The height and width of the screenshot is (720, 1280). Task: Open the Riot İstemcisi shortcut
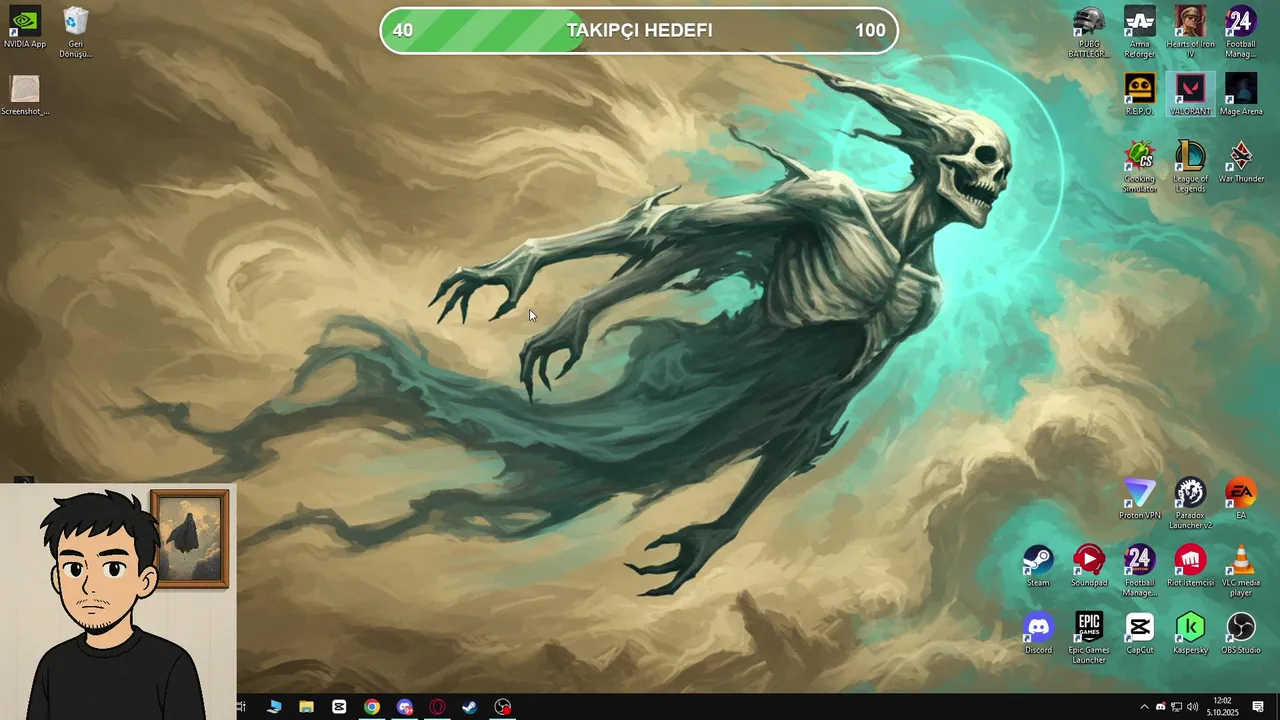pyautogui.click(x=1190, y=566)
